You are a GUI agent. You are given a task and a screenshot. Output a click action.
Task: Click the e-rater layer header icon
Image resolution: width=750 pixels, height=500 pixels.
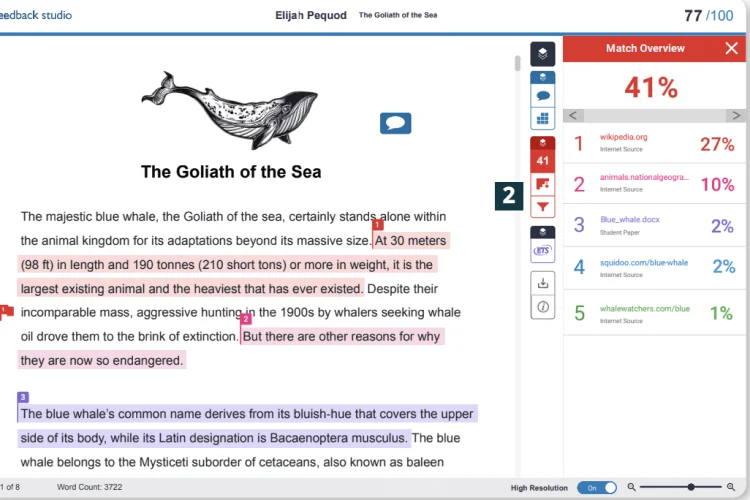click(542, 232)
